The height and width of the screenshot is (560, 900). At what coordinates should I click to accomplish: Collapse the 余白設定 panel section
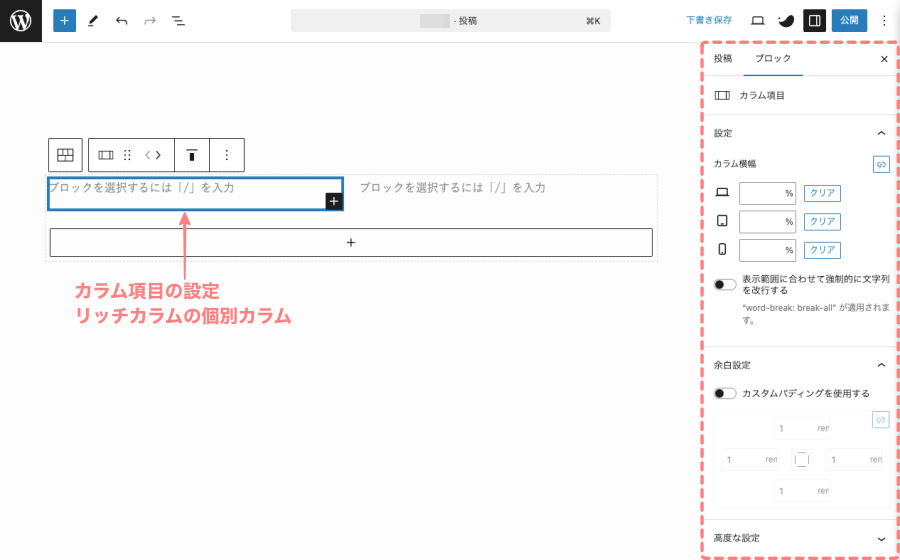[881, 365]
